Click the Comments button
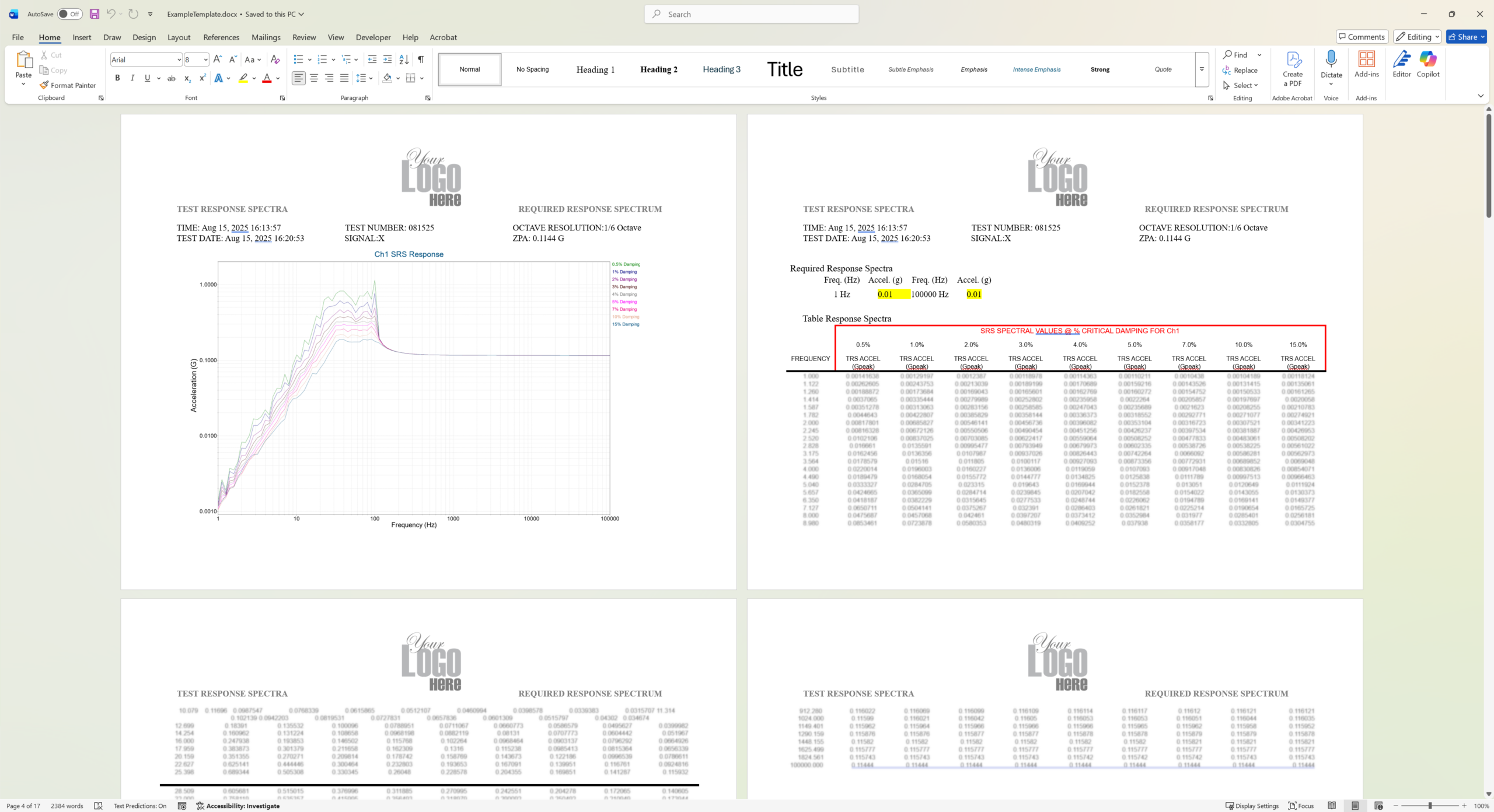This screenshot has width=1494, height=812. (1362, 37)
